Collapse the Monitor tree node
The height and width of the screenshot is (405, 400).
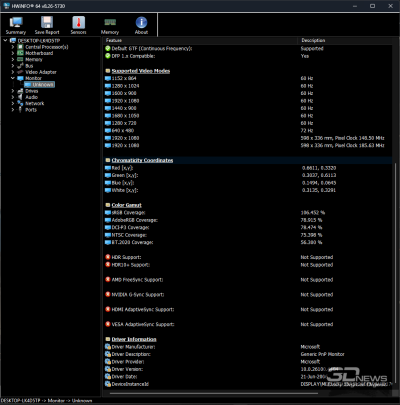click(13, 78)
